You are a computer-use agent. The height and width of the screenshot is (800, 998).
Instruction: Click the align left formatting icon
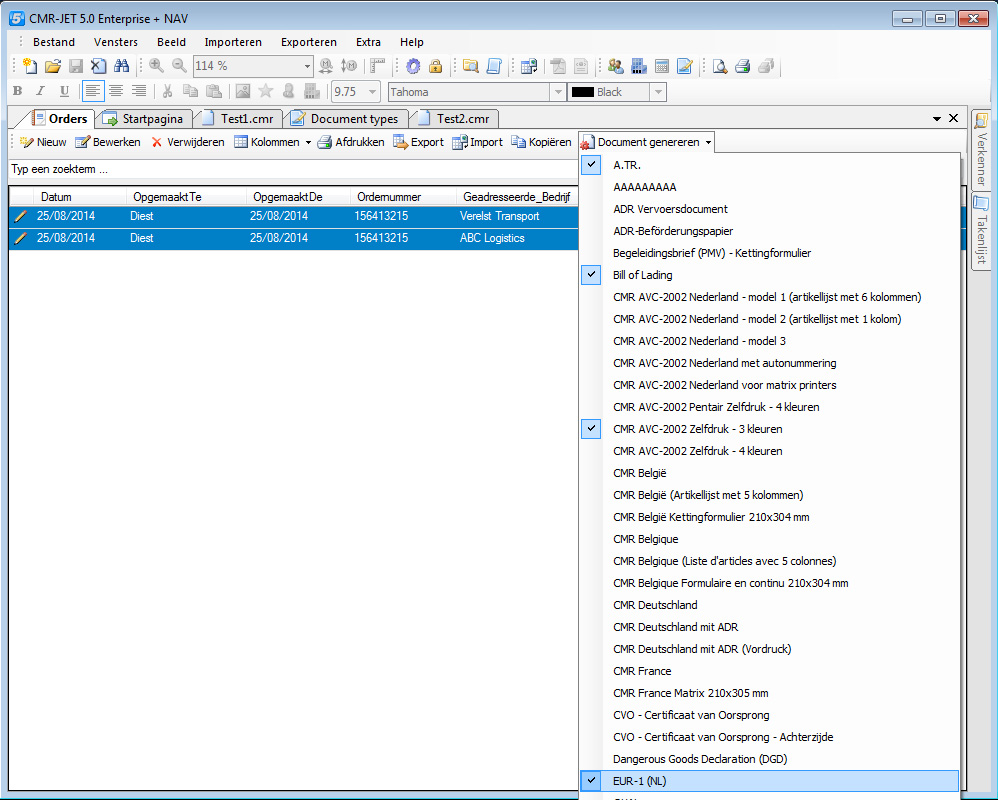click(x=93, y=92)
